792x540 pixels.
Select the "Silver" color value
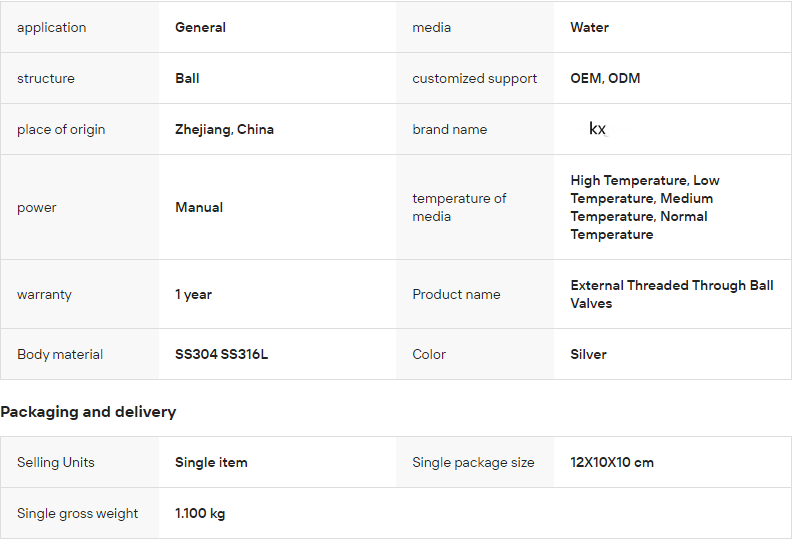pos(588,354)
